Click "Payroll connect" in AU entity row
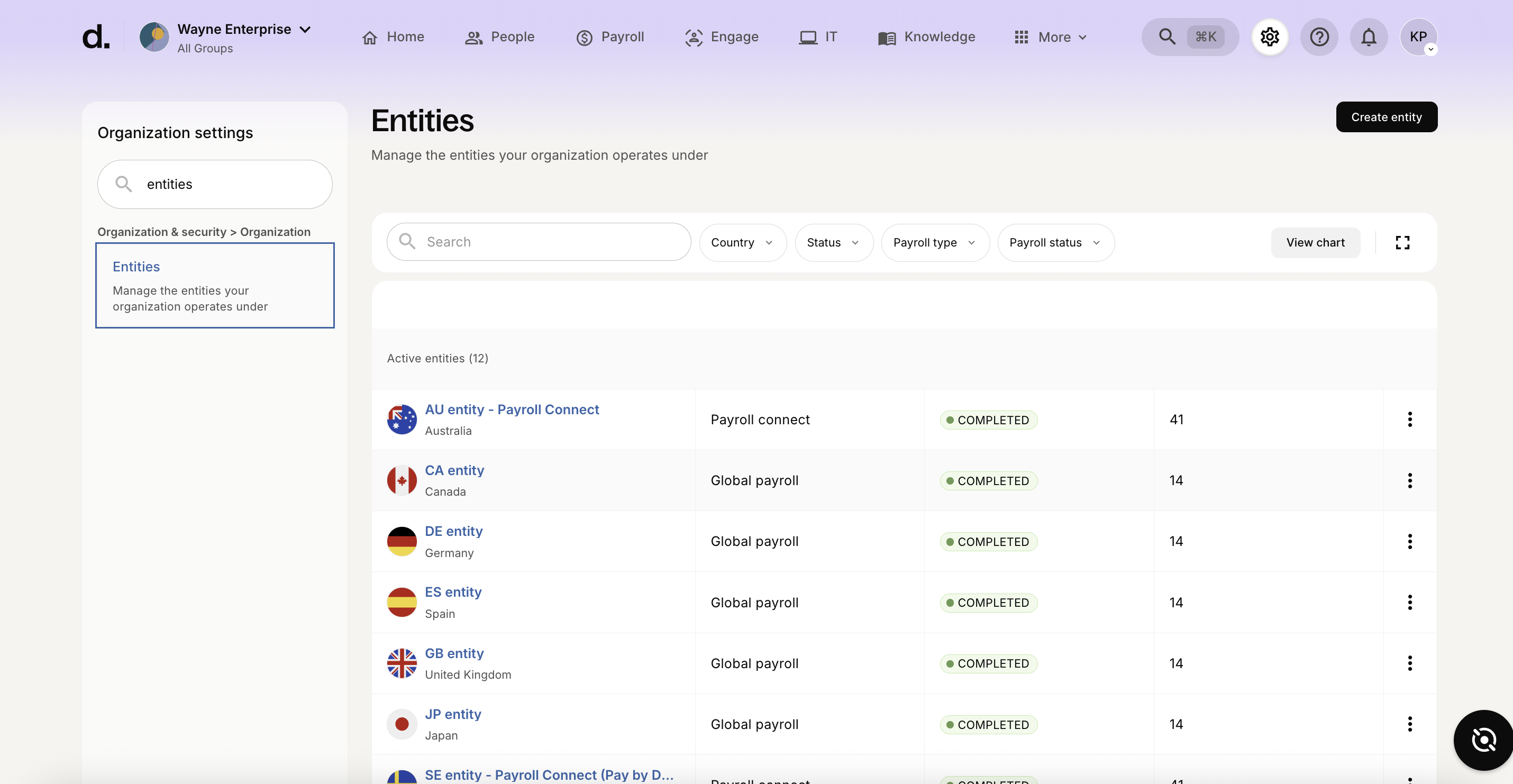Screen dimensions: 1513x784 click(x=760, y=420)
